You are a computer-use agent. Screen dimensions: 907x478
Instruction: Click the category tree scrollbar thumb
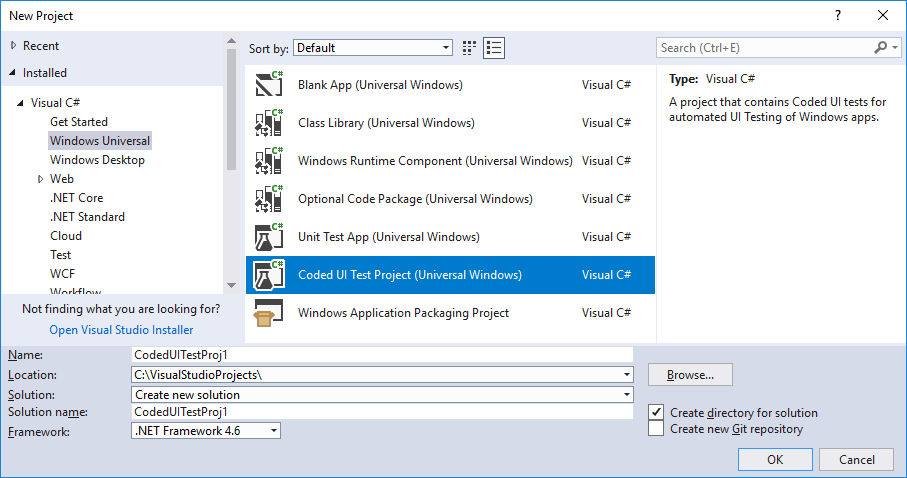[x=231, y=109]
